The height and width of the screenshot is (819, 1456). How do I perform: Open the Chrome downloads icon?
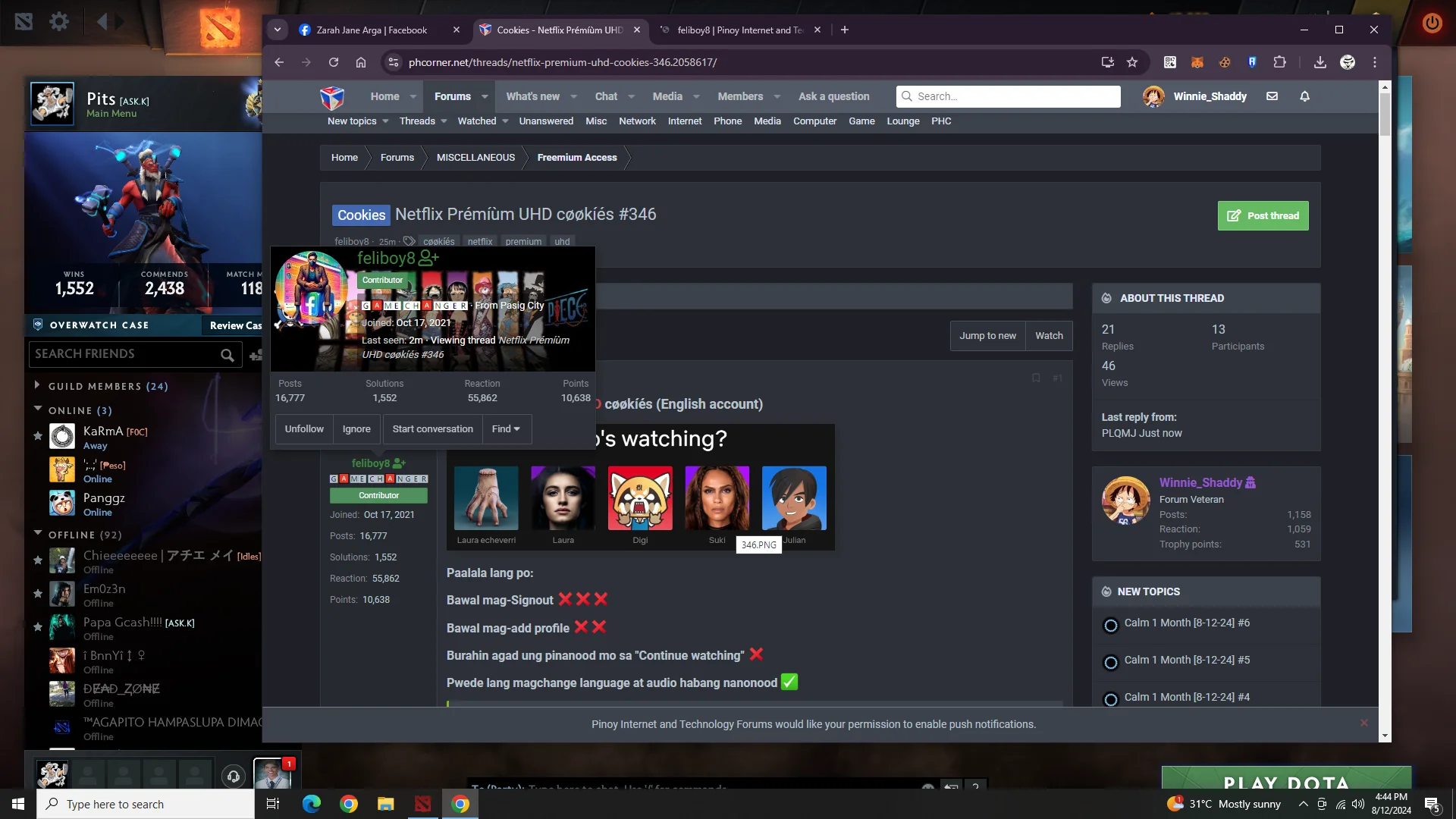1320,62
